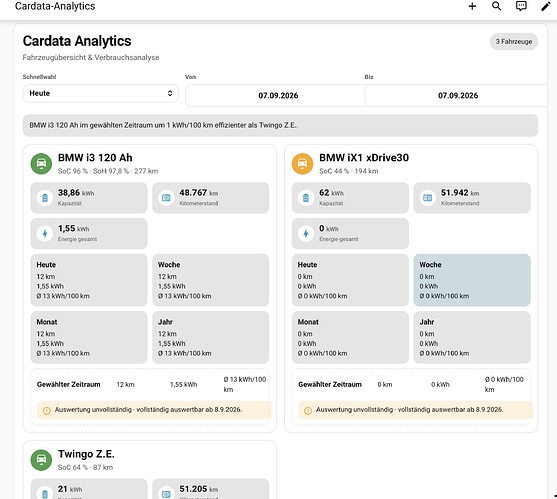Click BMW i3 Auswertung unvollständig notice

(155, 410)
